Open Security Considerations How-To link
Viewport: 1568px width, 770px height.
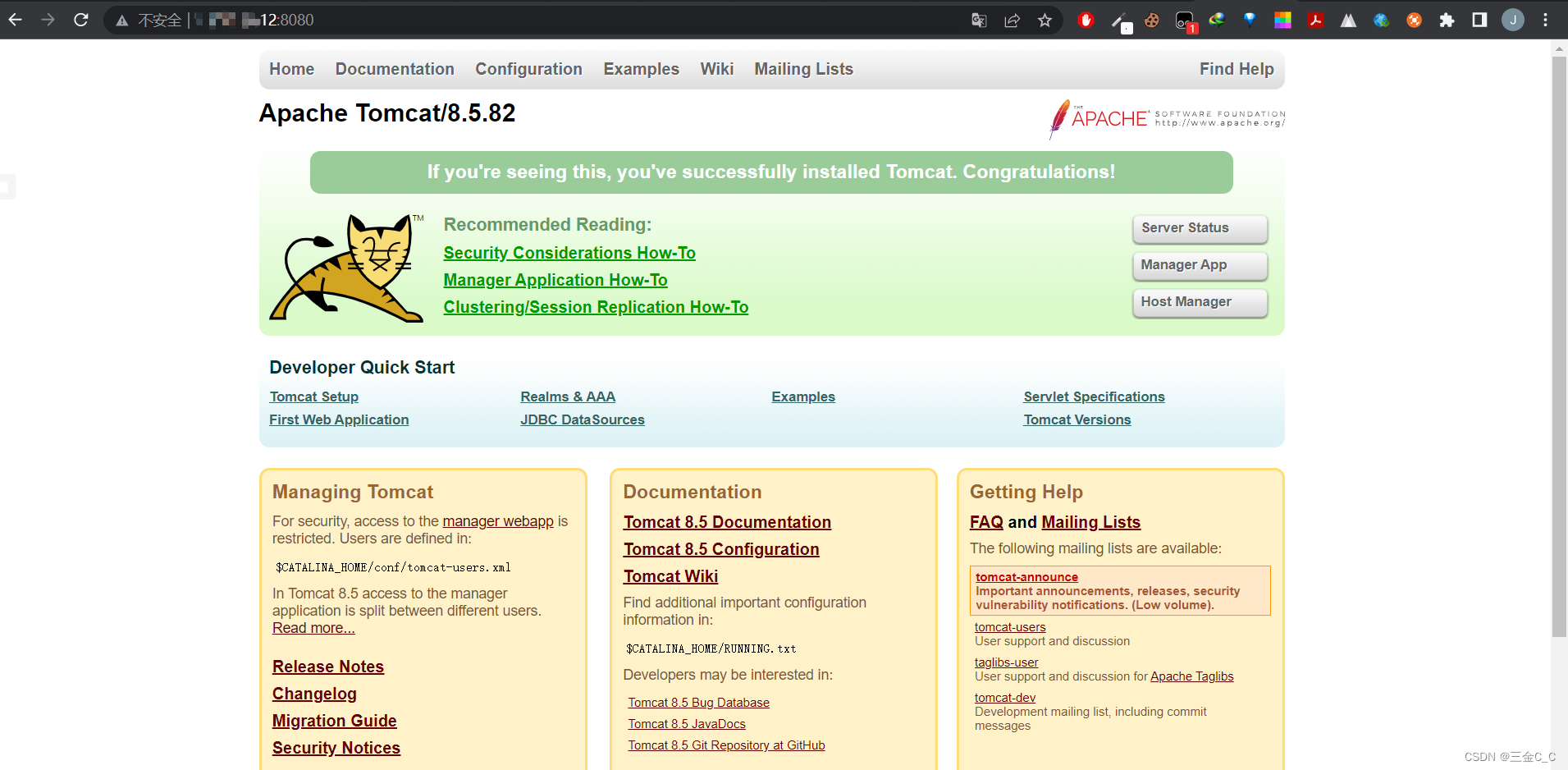click(569, 253)
